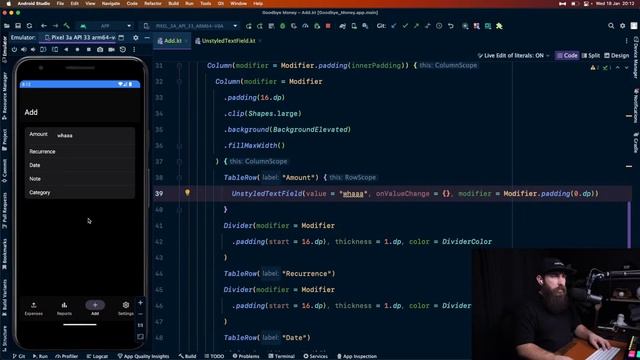Tap Reports tab in emulator app

tap(64, 308)
